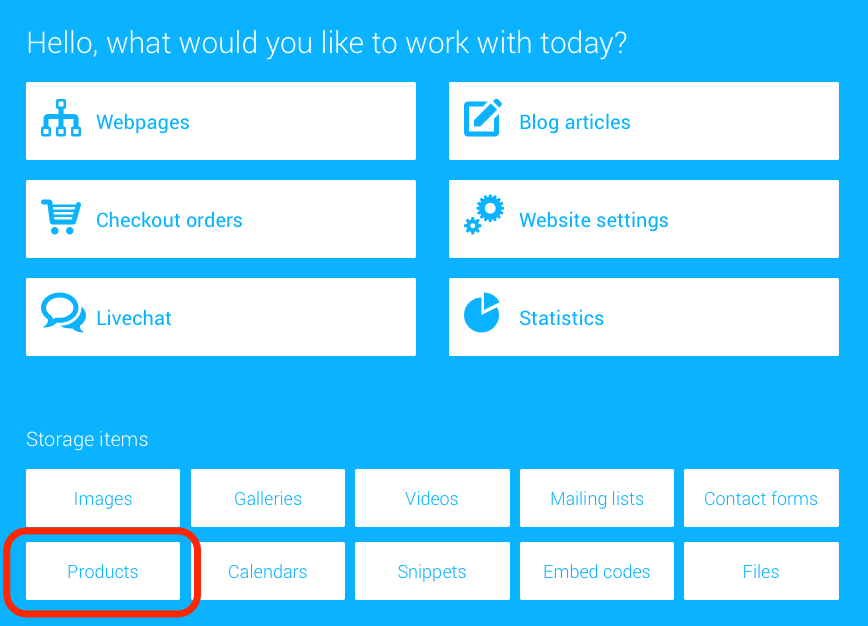This screenshot has width=868, height=626.
Task: Go to Blog articles
Action: pyautogui.click(x=644, y=121)
